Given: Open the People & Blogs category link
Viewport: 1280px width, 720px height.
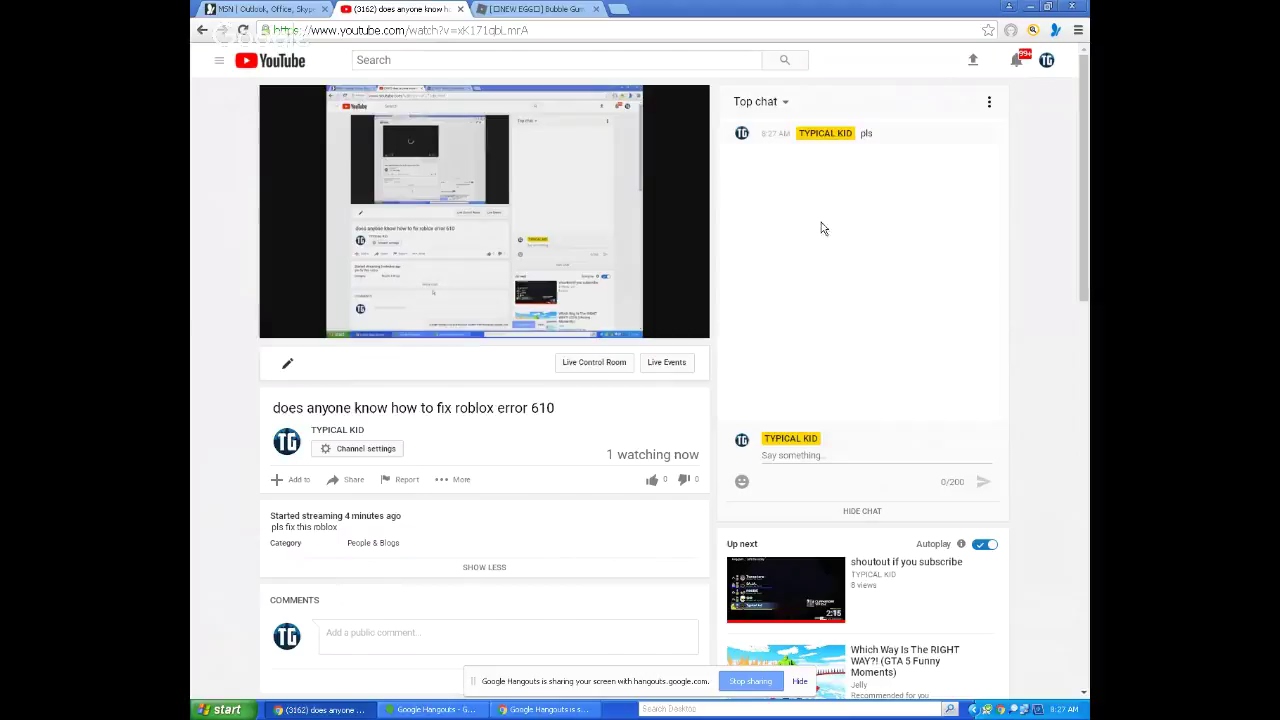Looking at the screenshot, I should pos(373,543).
